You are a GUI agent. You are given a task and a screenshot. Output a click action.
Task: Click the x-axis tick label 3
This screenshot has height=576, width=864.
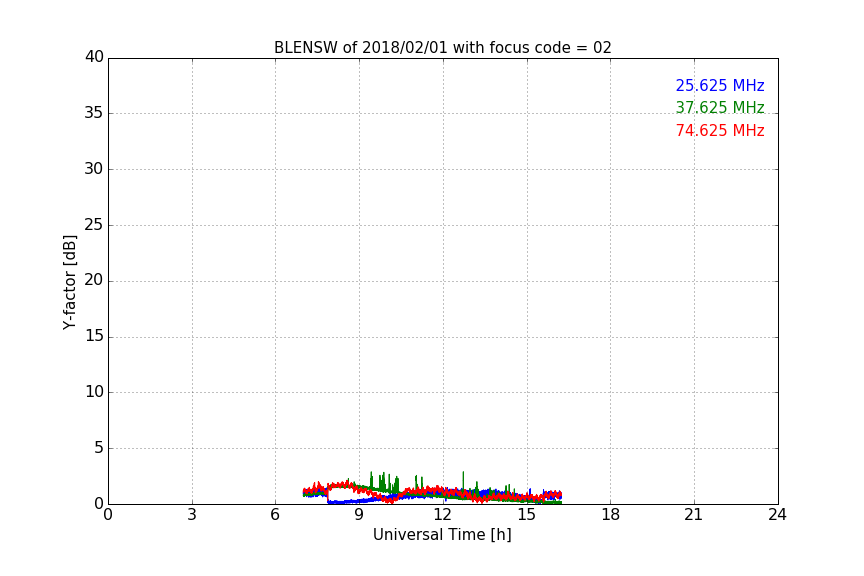(192, 515)
